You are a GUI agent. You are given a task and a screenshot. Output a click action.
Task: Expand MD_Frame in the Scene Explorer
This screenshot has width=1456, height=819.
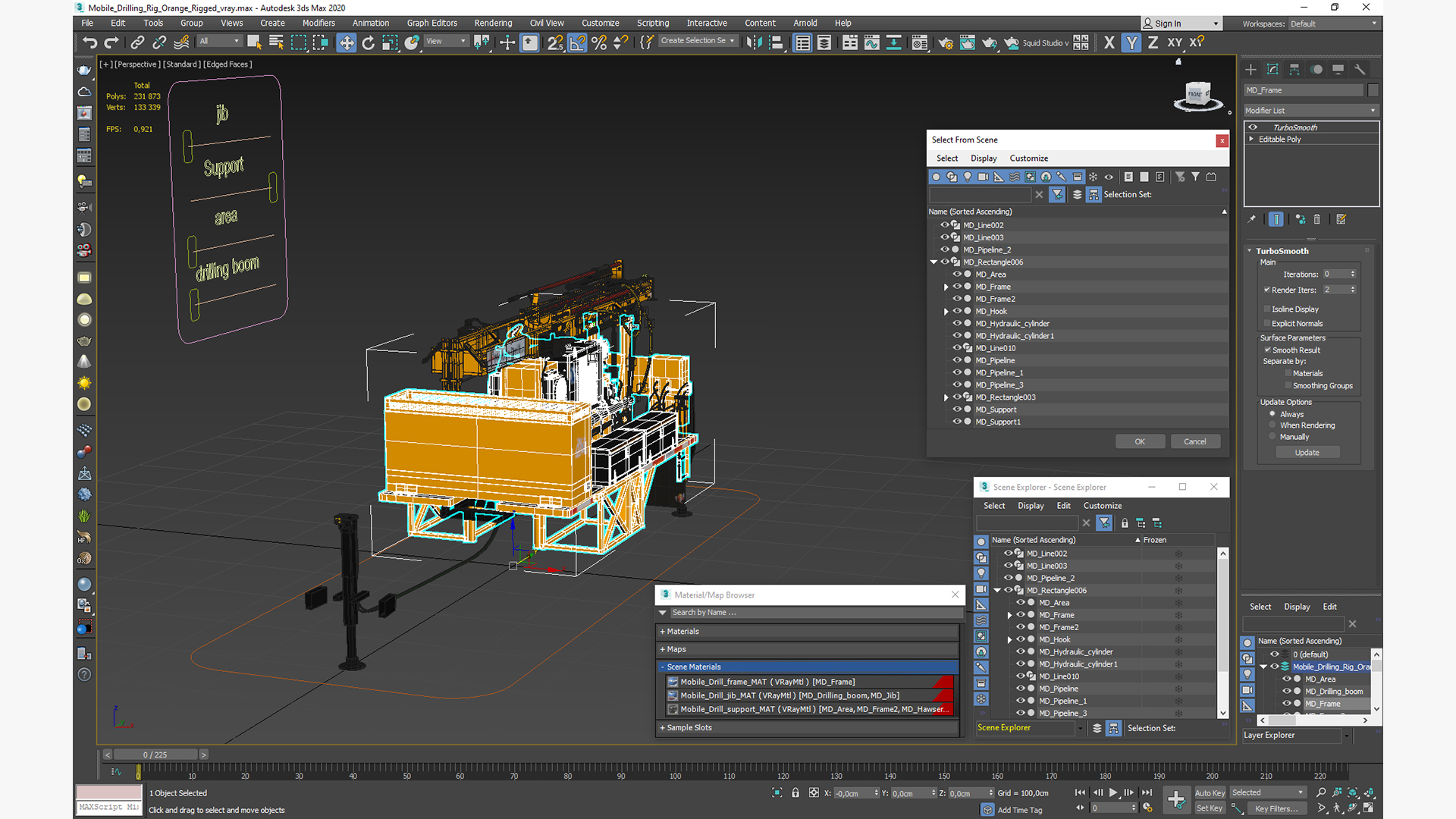pos(1010,615)
